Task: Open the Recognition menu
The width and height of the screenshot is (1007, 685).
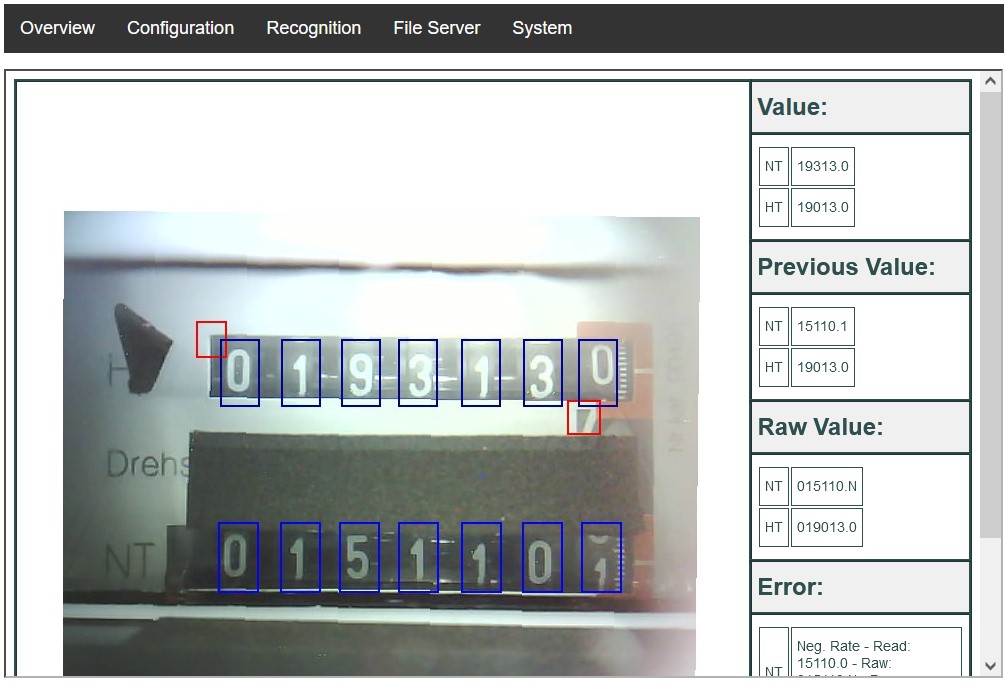Action: [313, 28]
